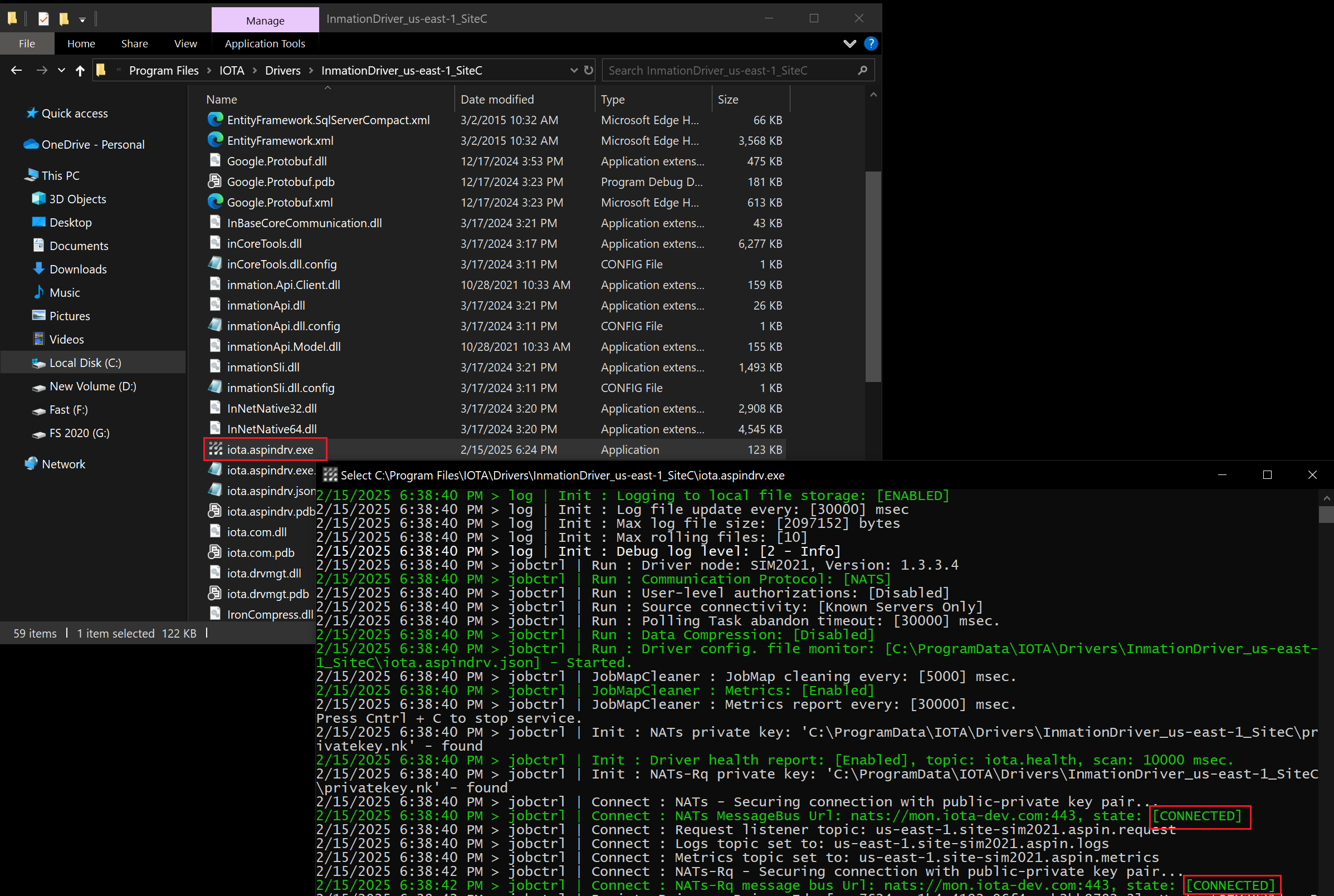Open the recent locations dropdown
1334x896 pixels.
point(61,71)
